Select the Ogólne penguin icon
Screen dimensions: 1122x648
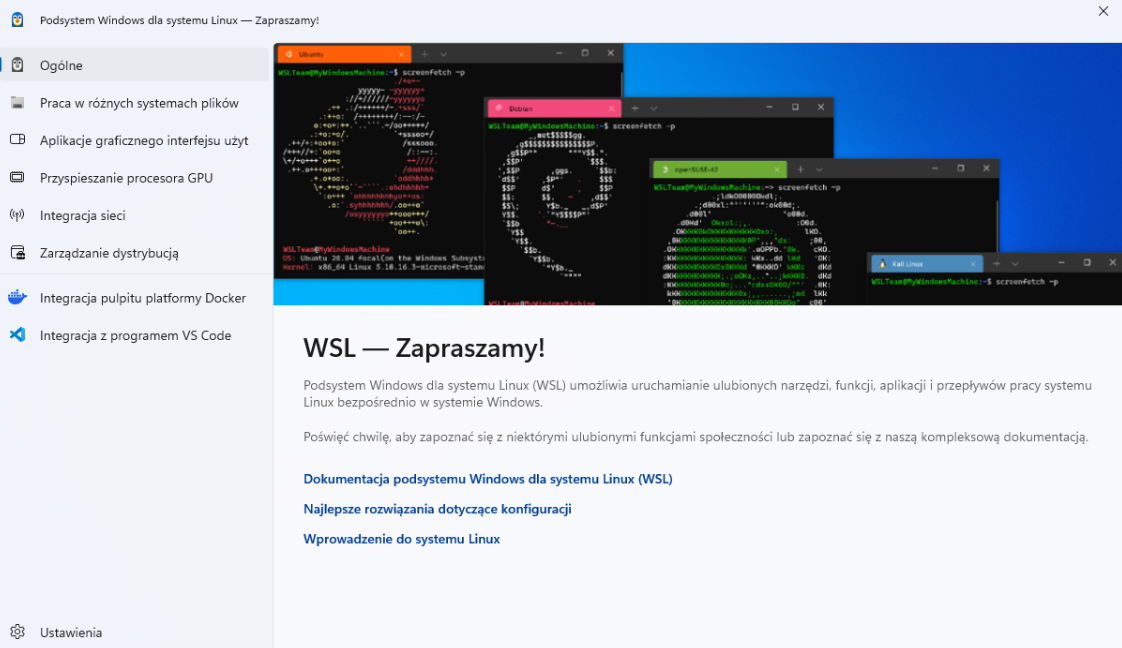(x=17, y=65)
